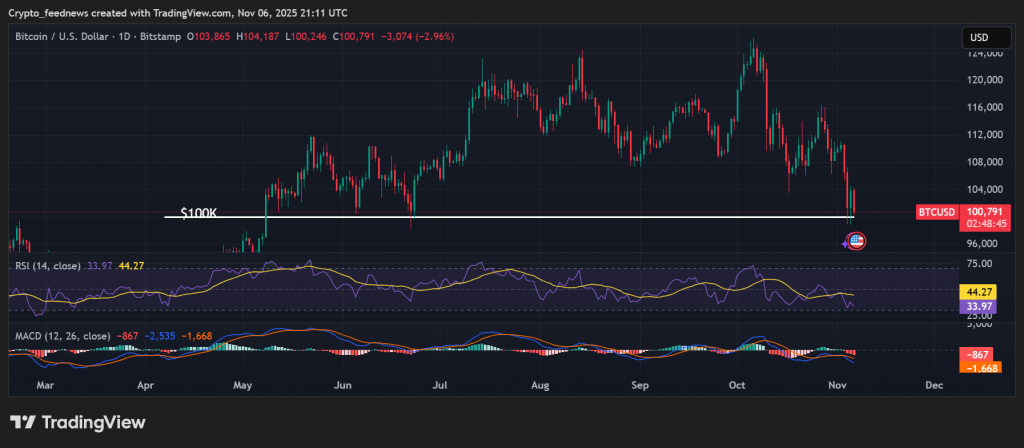Click the change −3,074 (−2.96%)
The image size is (1024, 448).
[x=417, y=37]
